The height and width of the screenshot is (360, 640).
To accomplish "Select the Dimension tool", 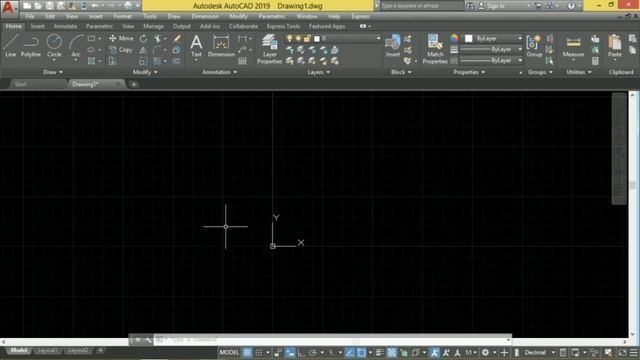I will click(221, 45).
